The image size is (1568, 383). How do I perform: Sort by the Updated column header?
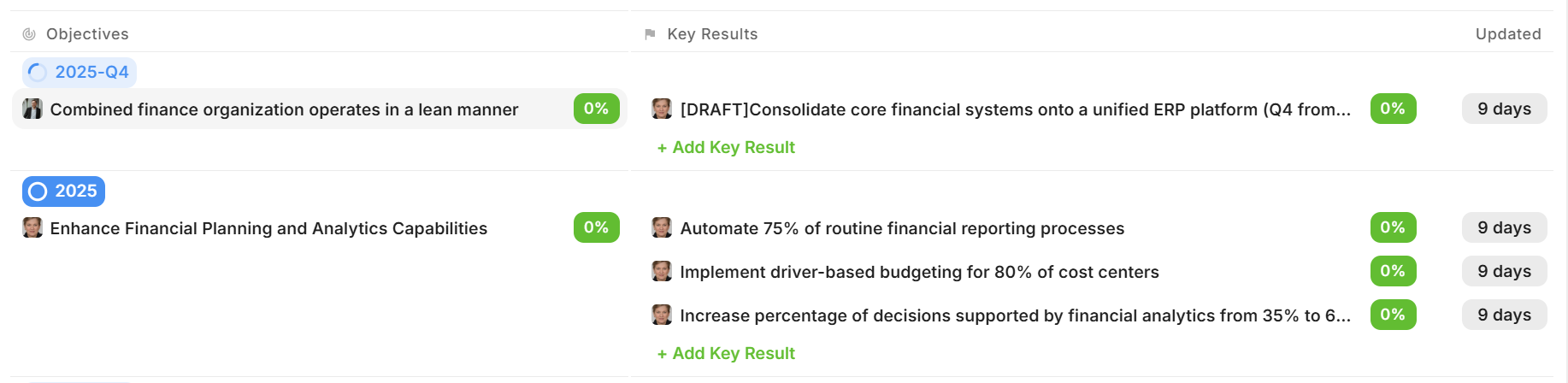(x=1507, y=34)
